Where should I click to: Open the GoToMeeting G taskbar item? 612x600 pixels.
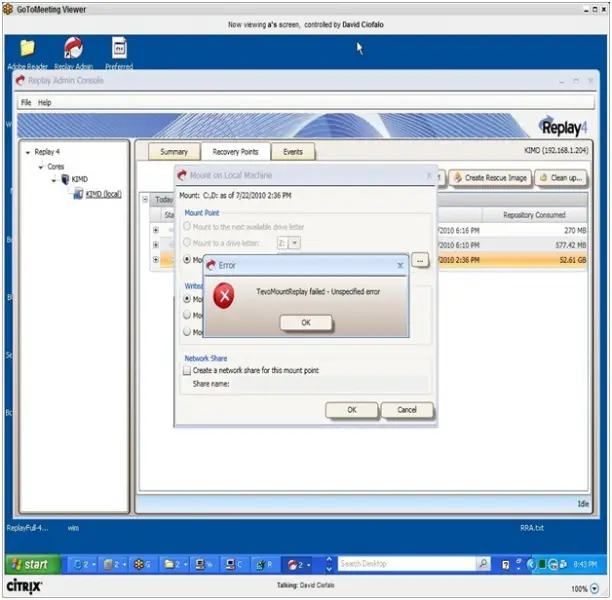(x=142, y=564)
